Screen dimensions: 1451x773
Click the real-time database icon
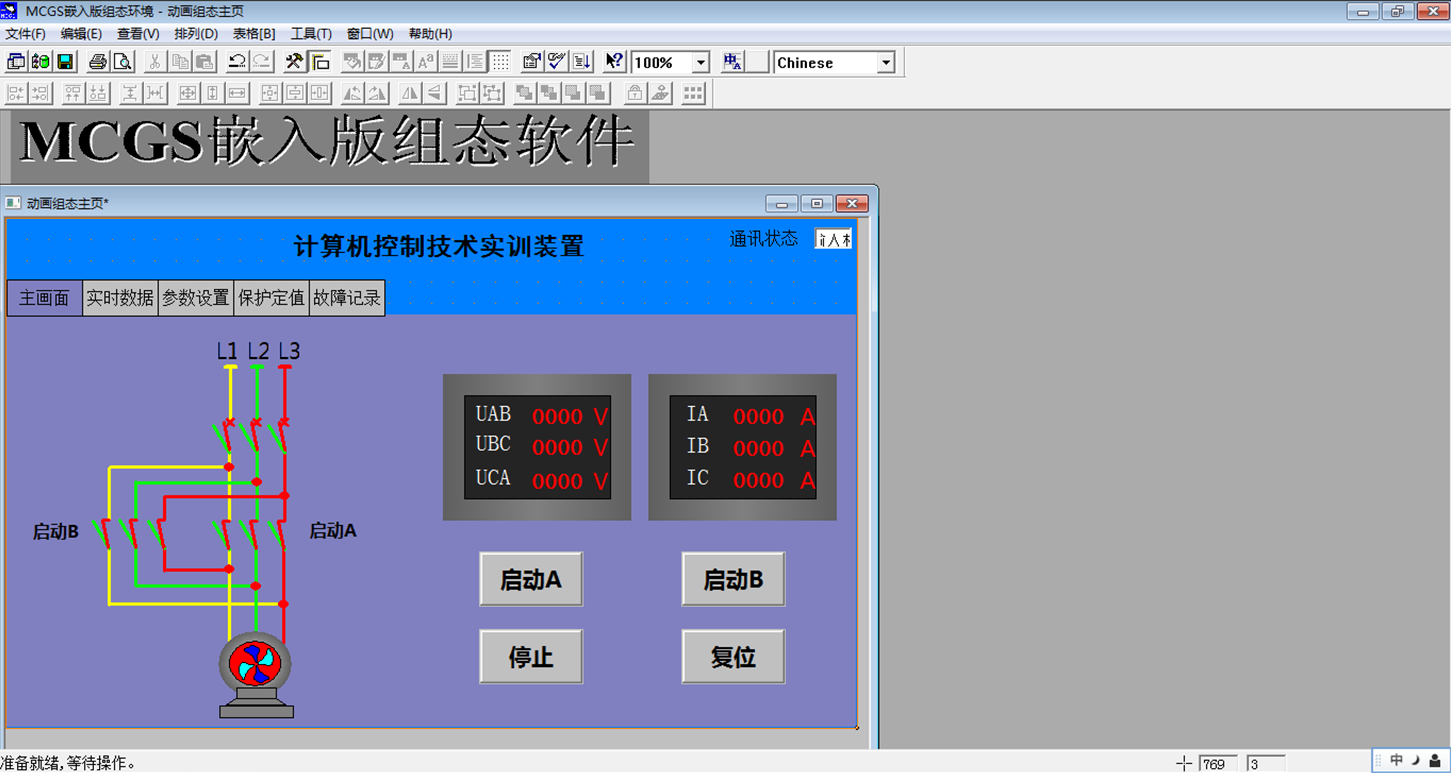[40, 62]
